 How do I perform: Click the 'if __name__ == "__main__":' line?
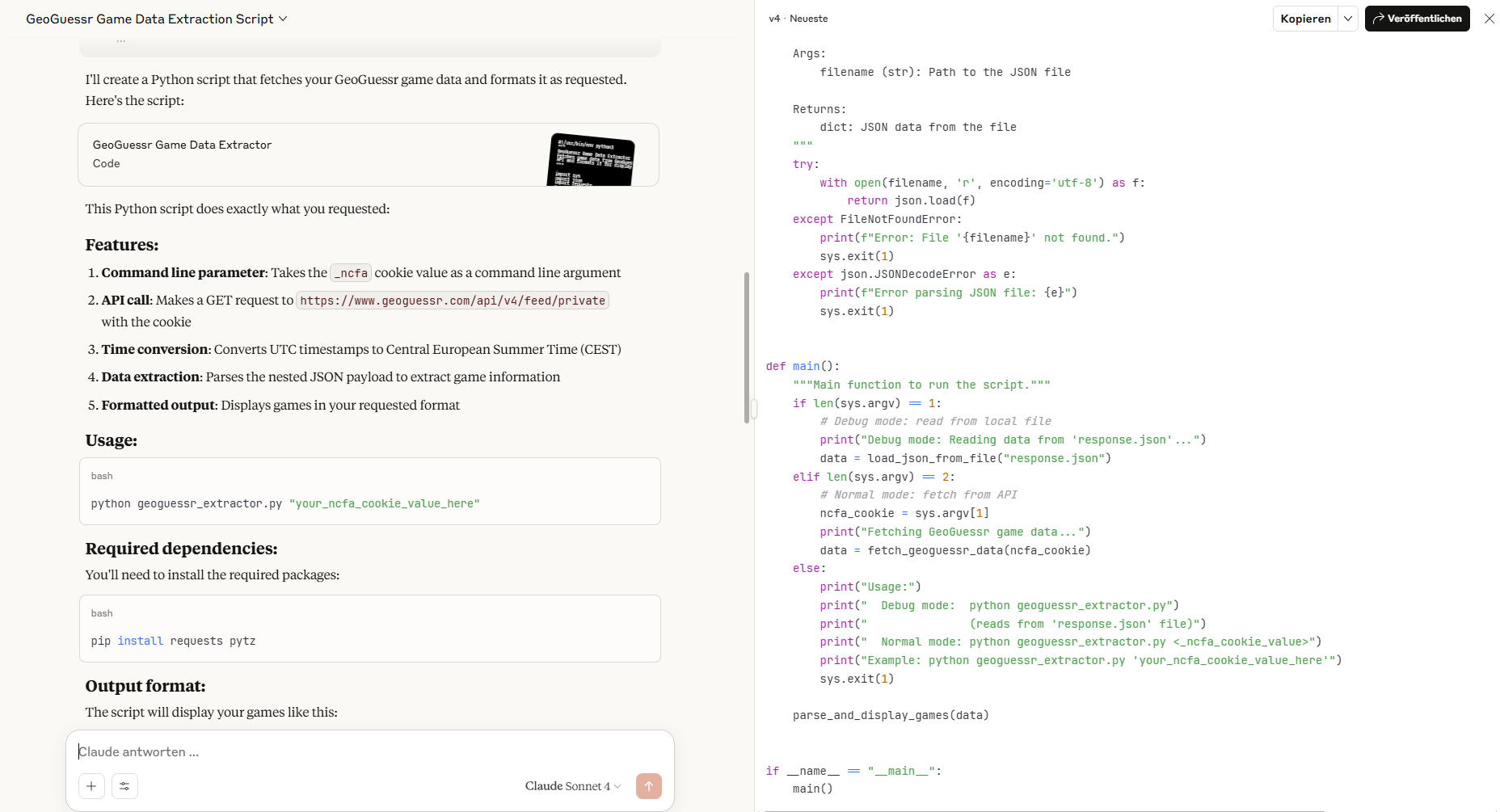(x=853, y=771)
